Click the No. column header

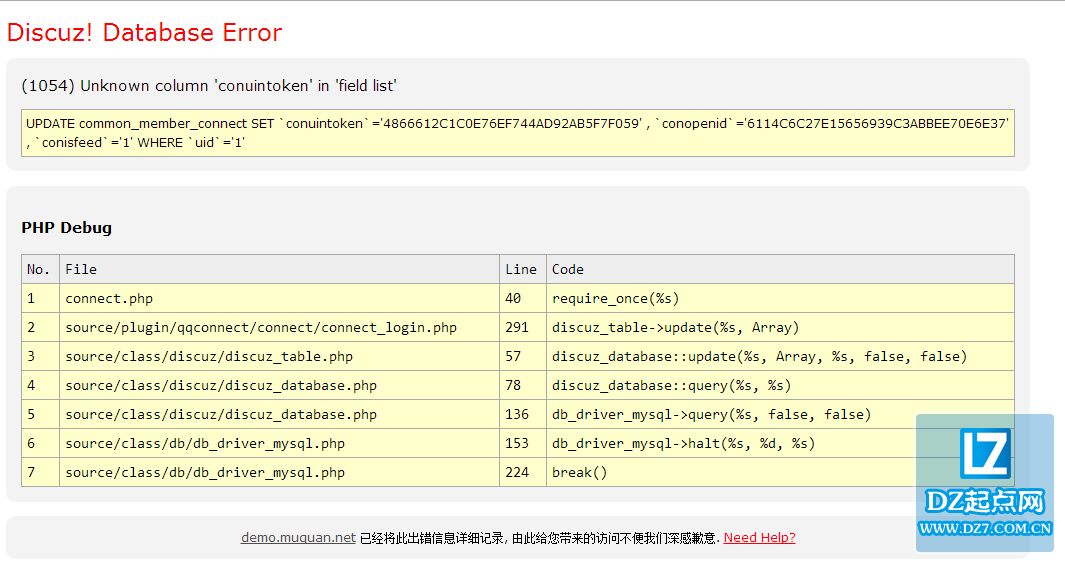(41, 269)
